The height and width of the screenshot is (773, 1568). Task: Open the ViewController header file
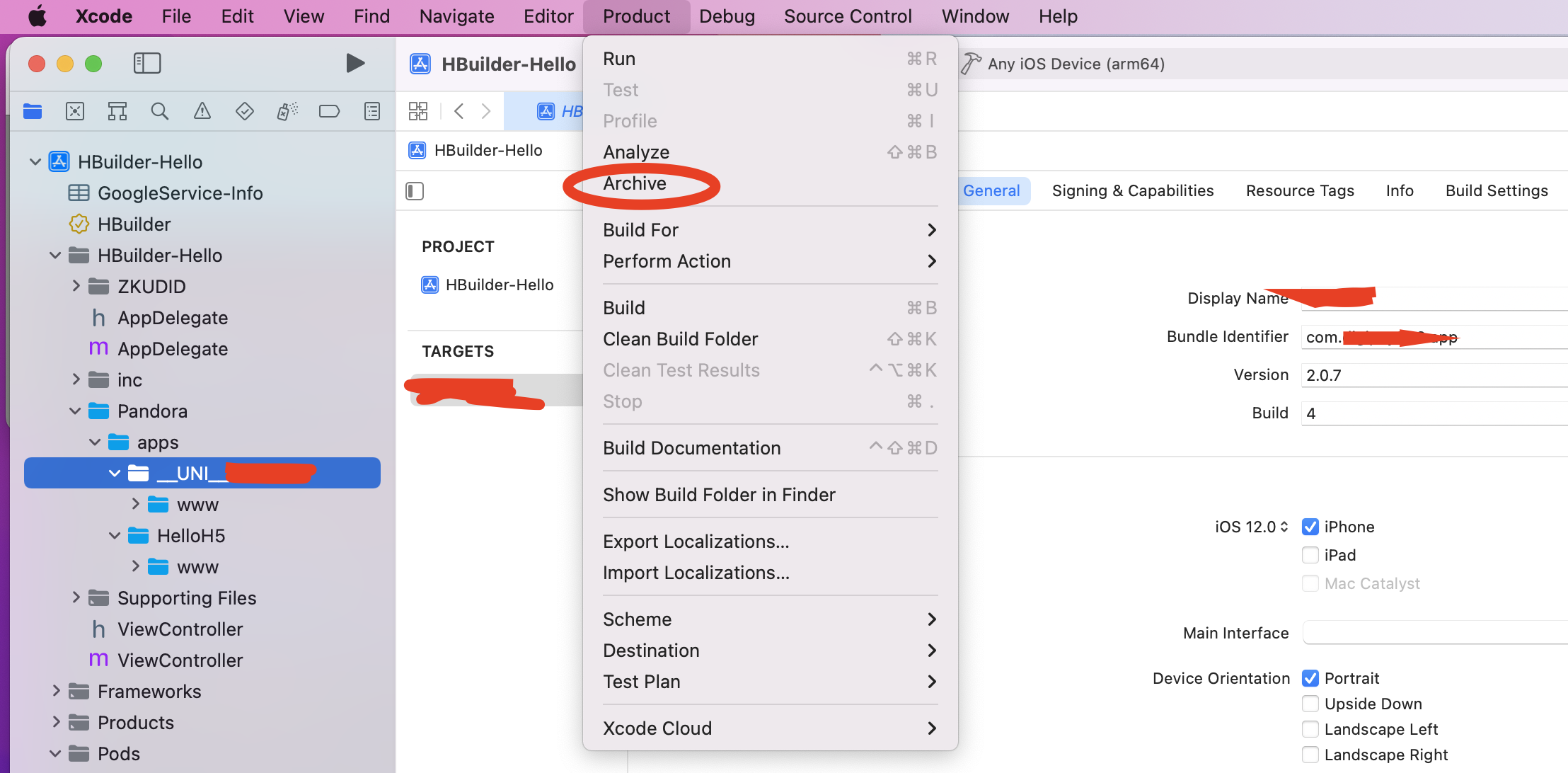pyautogui.click(x=166, y=629)
